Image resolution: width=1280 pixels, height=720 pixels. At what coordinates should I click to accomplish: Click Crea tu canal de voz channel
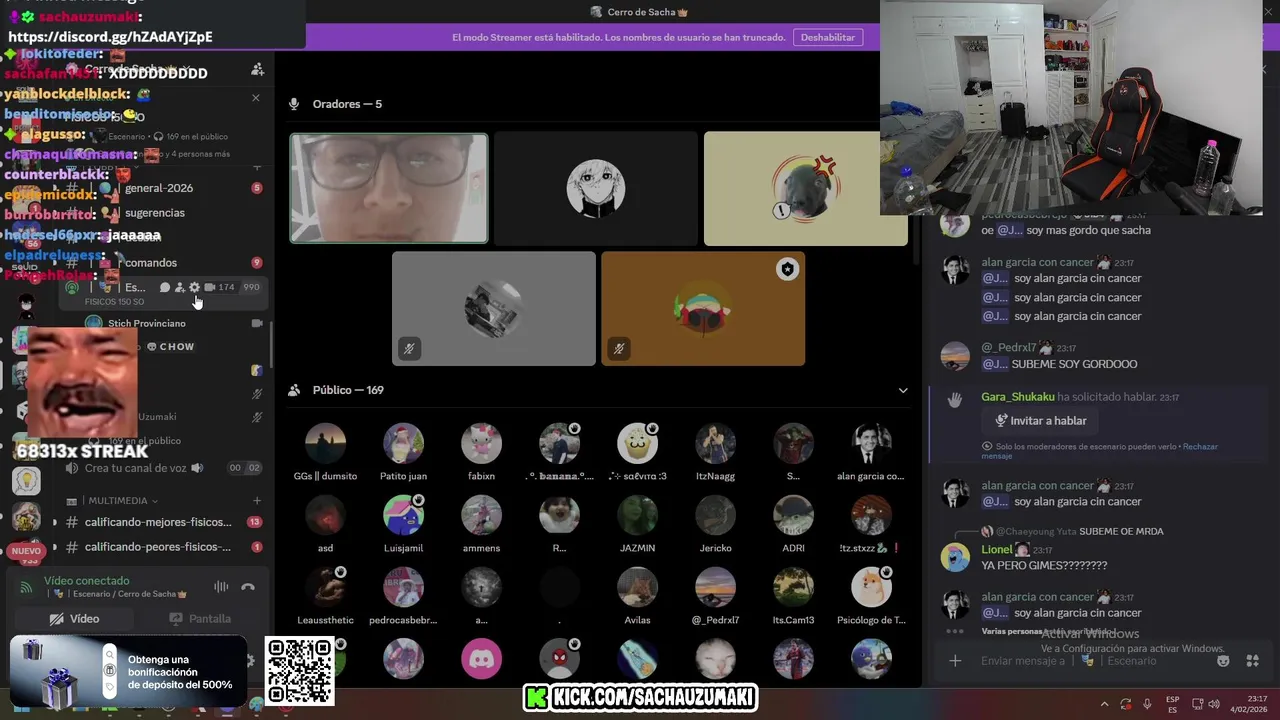[136, 468]
